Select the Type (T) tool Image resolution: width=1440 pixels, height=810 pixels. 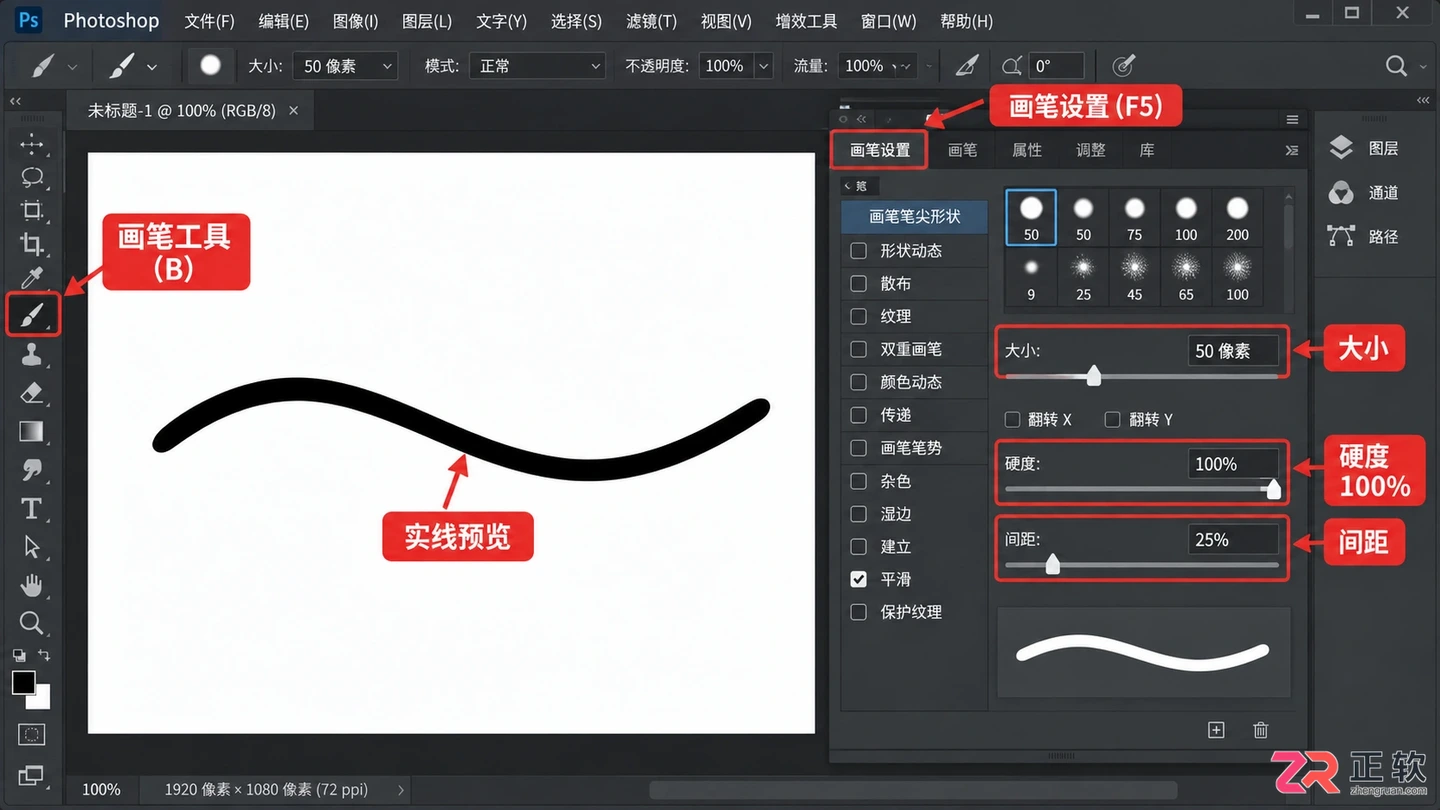[32, 508]
